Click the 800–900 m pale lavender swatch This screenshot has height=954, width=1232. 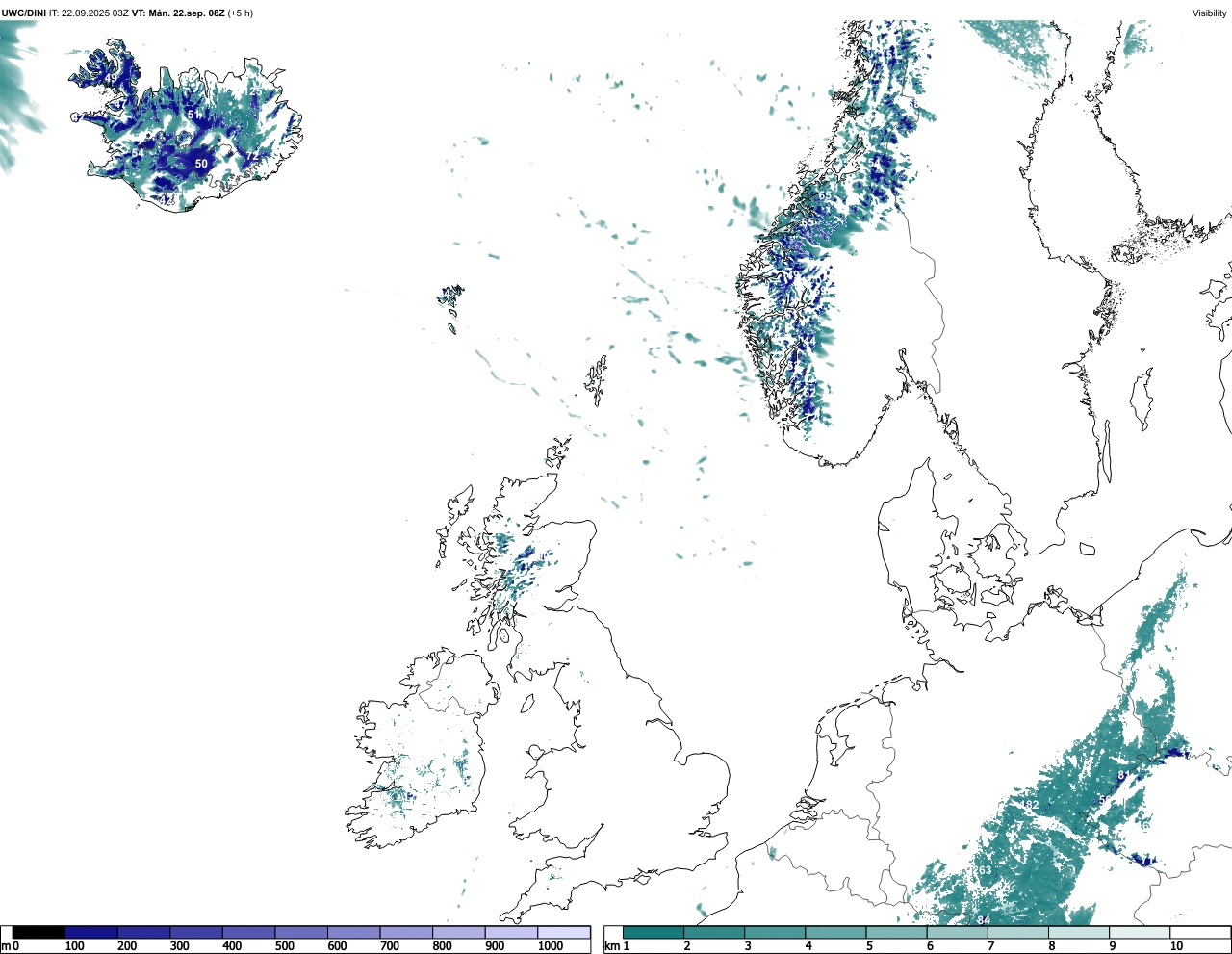point(459,932)
